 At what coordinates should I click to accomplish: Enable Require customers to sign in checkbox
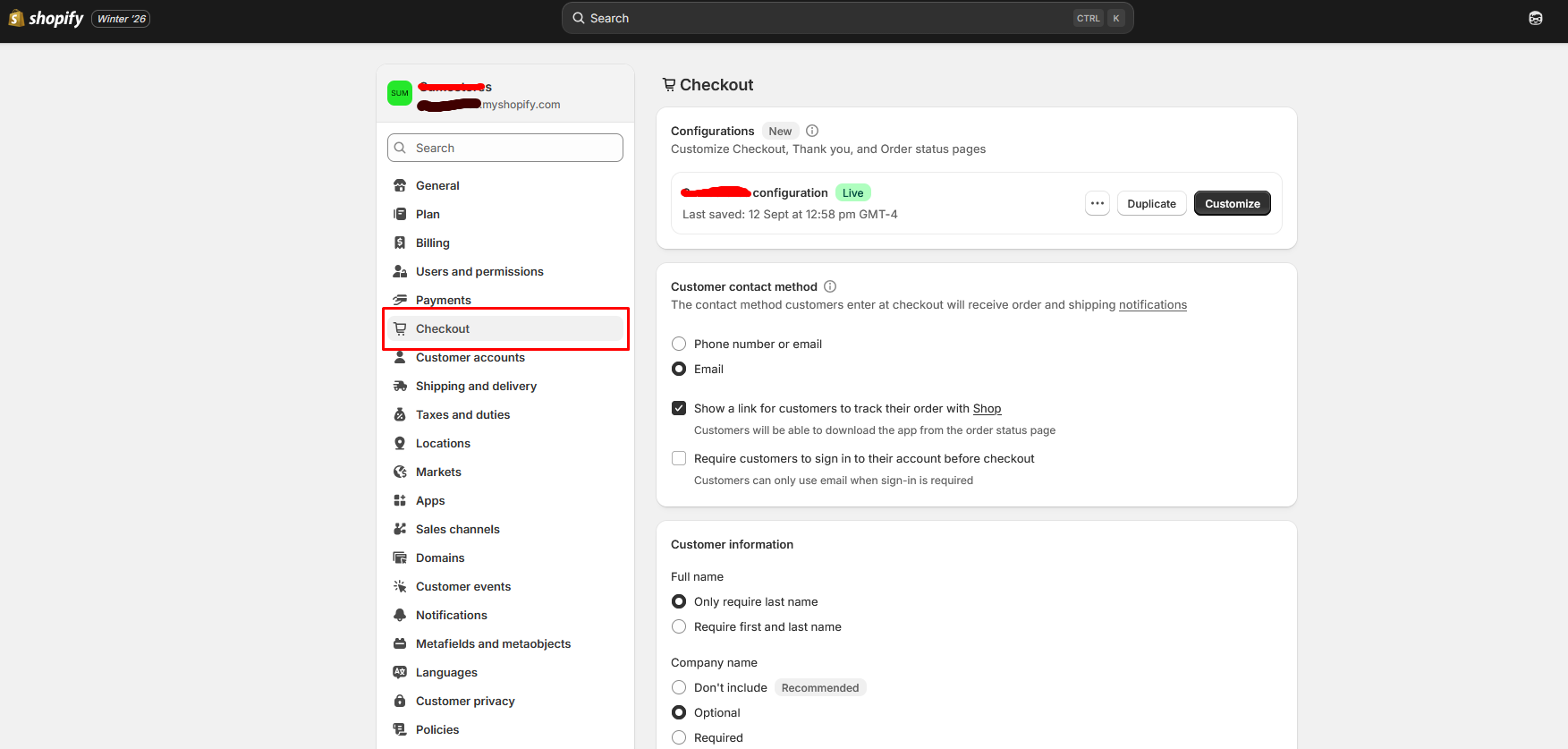(679, 458)
